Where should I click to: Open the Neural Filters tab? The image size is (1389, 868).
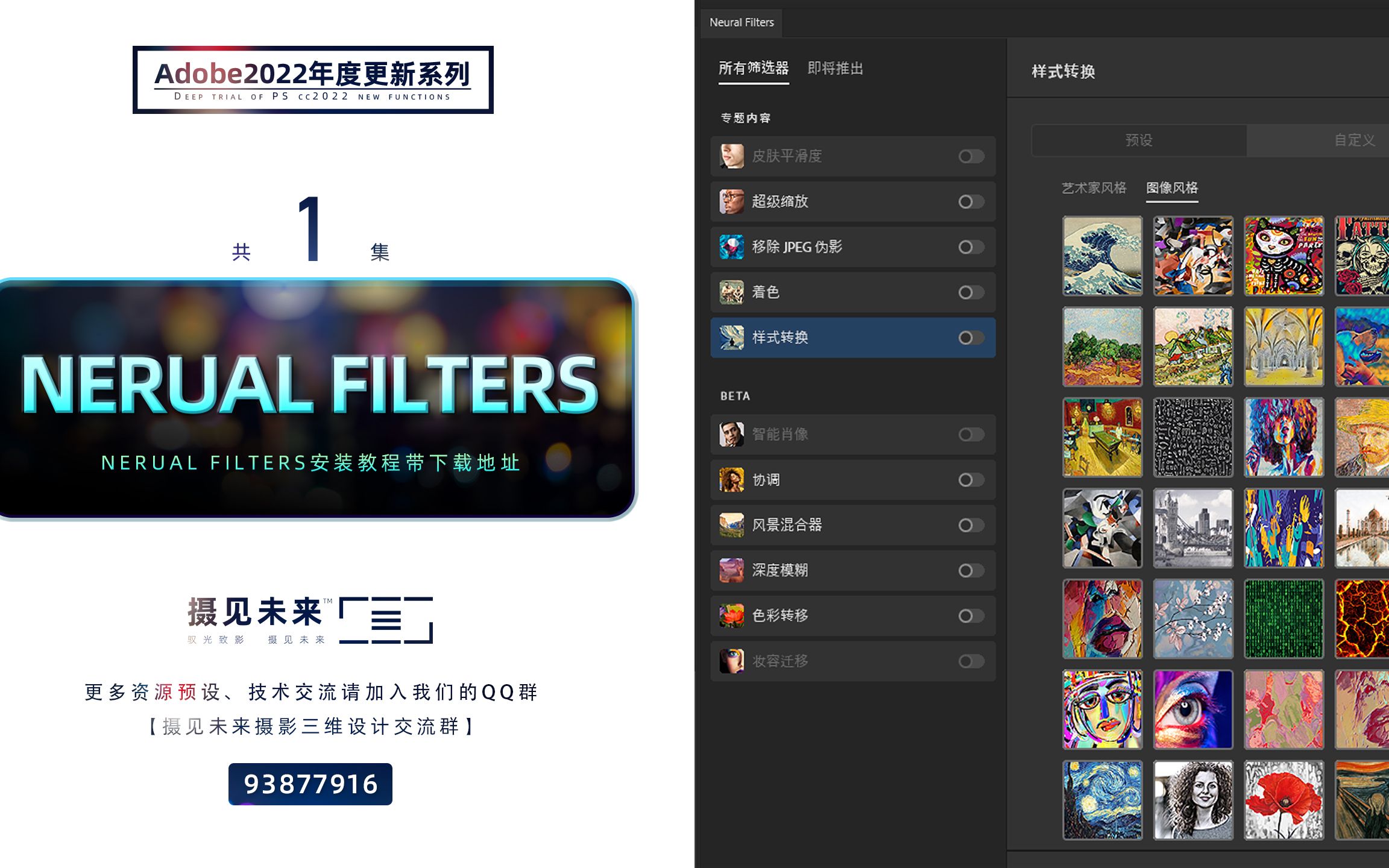tap(741, 22)
